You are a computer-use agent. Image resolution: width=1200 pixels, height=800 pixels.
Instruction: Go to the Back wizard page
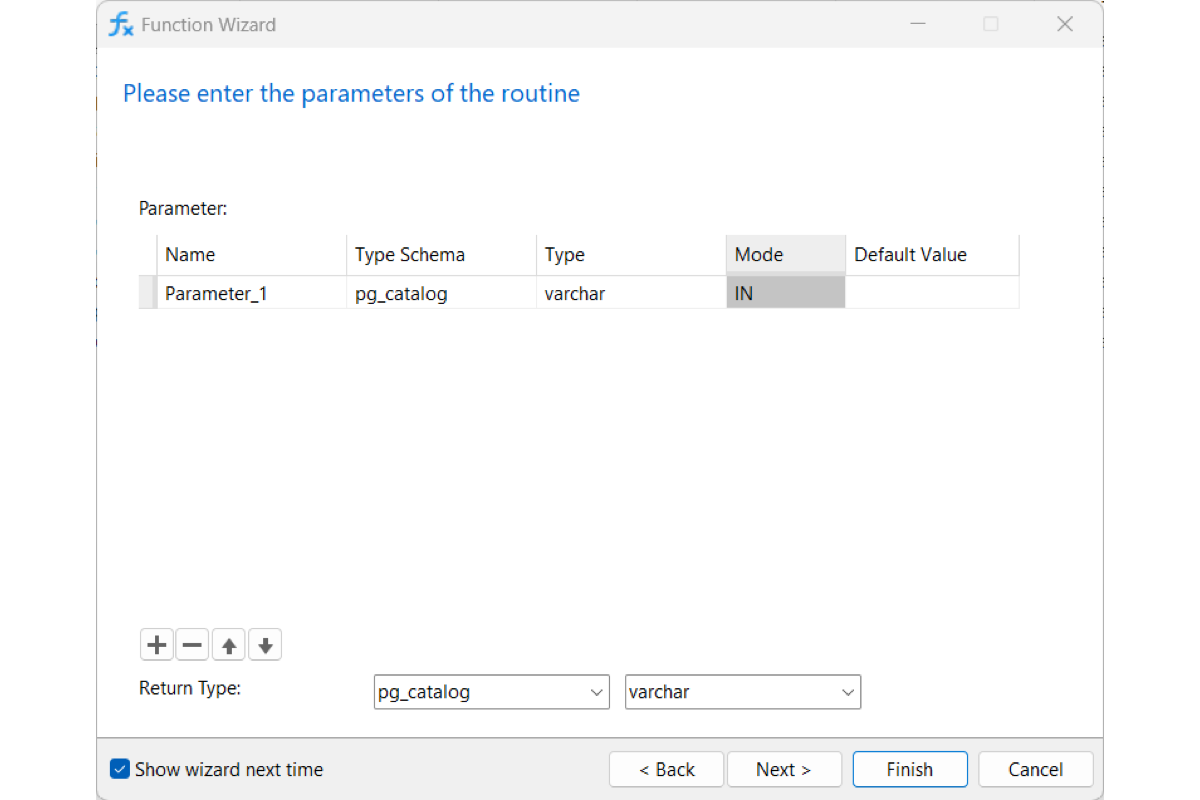tap(667, 769)
